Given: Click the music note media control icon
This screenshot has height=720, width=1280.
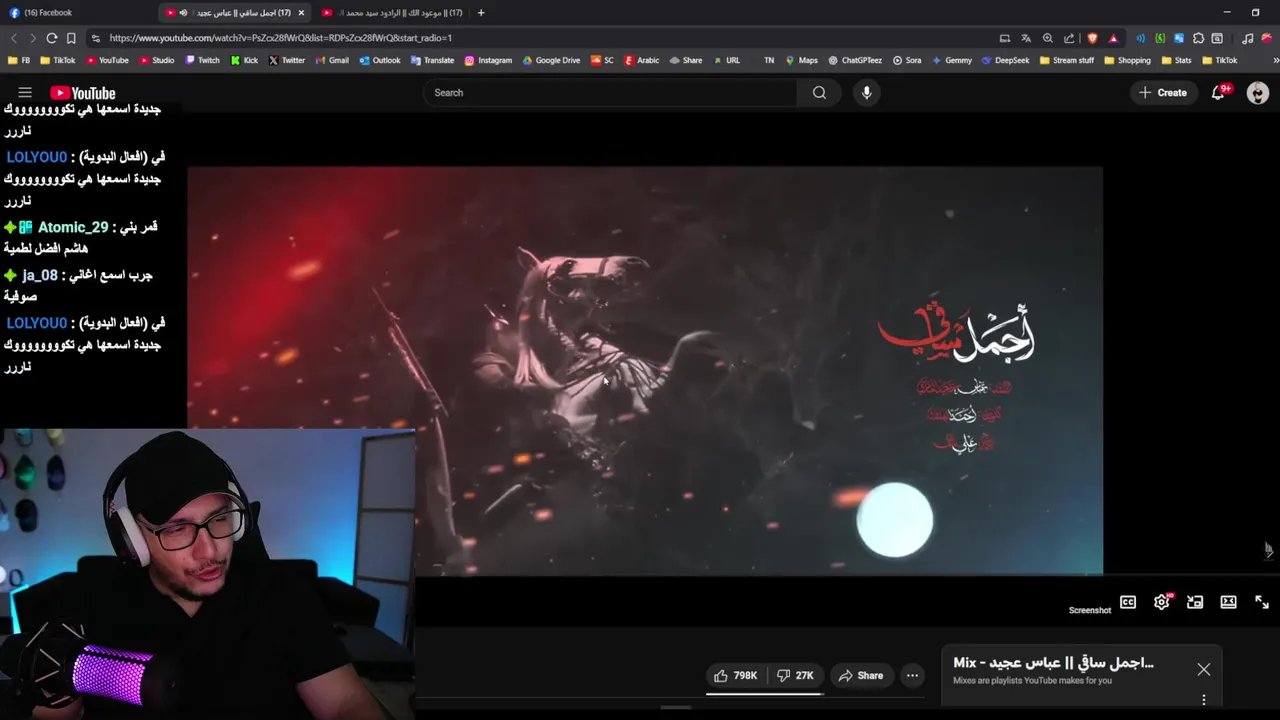Looking at the screenshot, I should coord(1247,38).
